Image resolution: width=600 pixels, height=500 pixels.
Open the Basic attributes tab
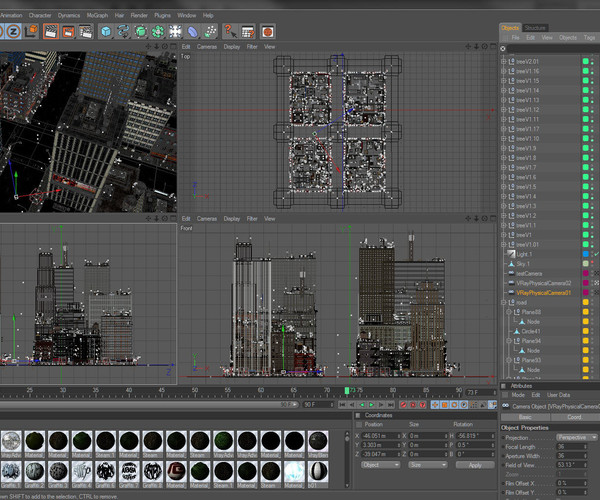tap(525, 417)
